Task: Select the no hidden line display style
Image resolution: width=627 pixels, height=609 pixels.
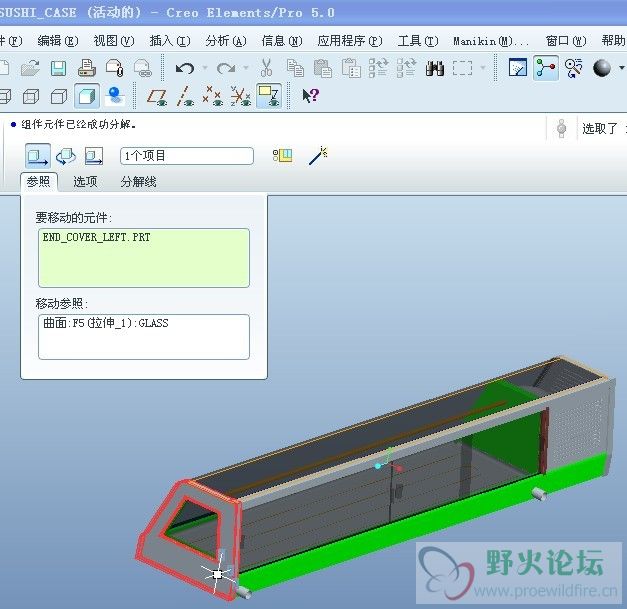Action: tap(59, 96)
